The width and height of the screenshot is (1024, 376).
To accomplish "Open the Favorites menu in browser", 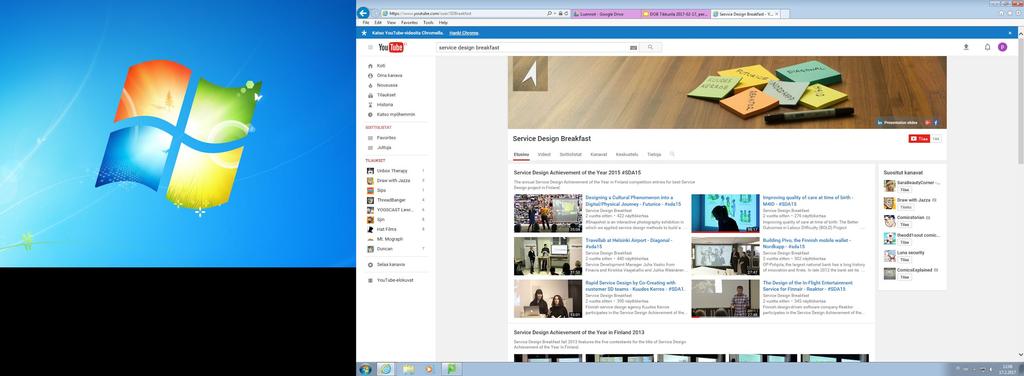I will [x=409, y=22].
